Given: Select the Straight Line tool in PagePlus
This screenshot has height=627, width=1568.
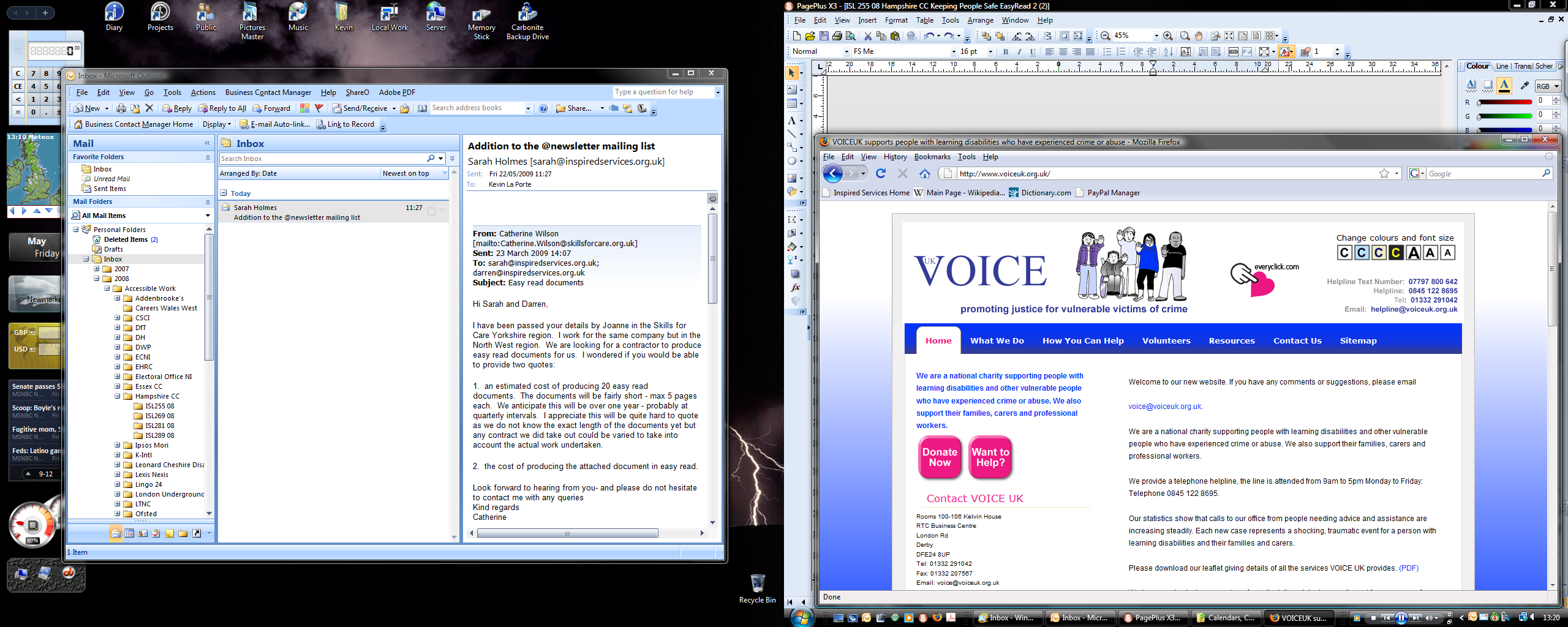Looking at the screenshot, I should coord(792,134).
